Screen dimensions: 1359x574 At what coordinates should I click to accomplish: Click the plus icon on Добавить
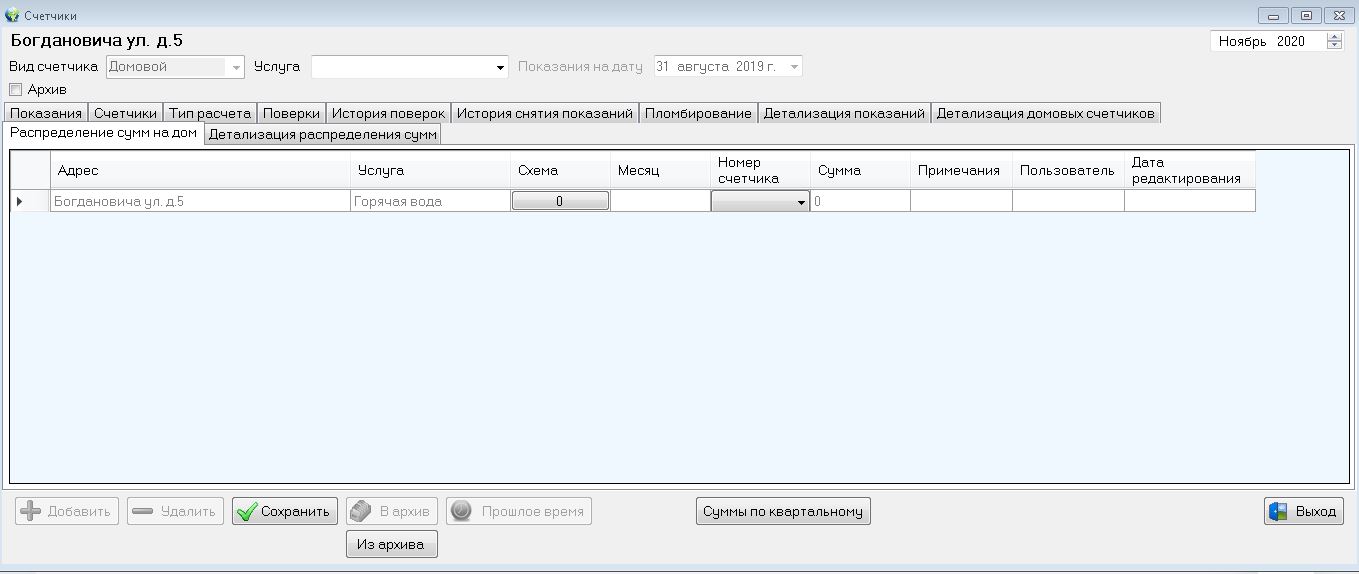point(31,511)
